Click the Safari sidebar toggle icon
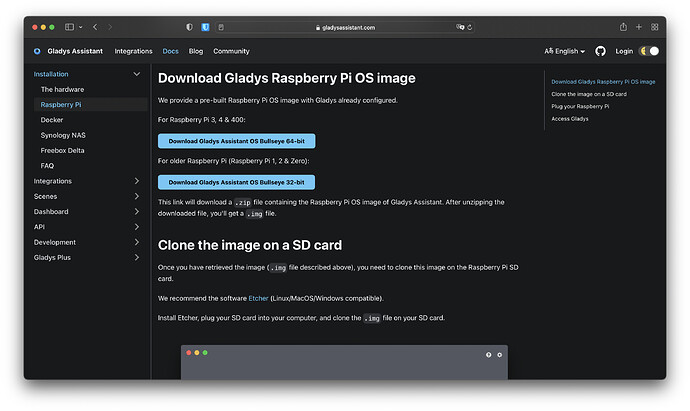 click(69, 27)
